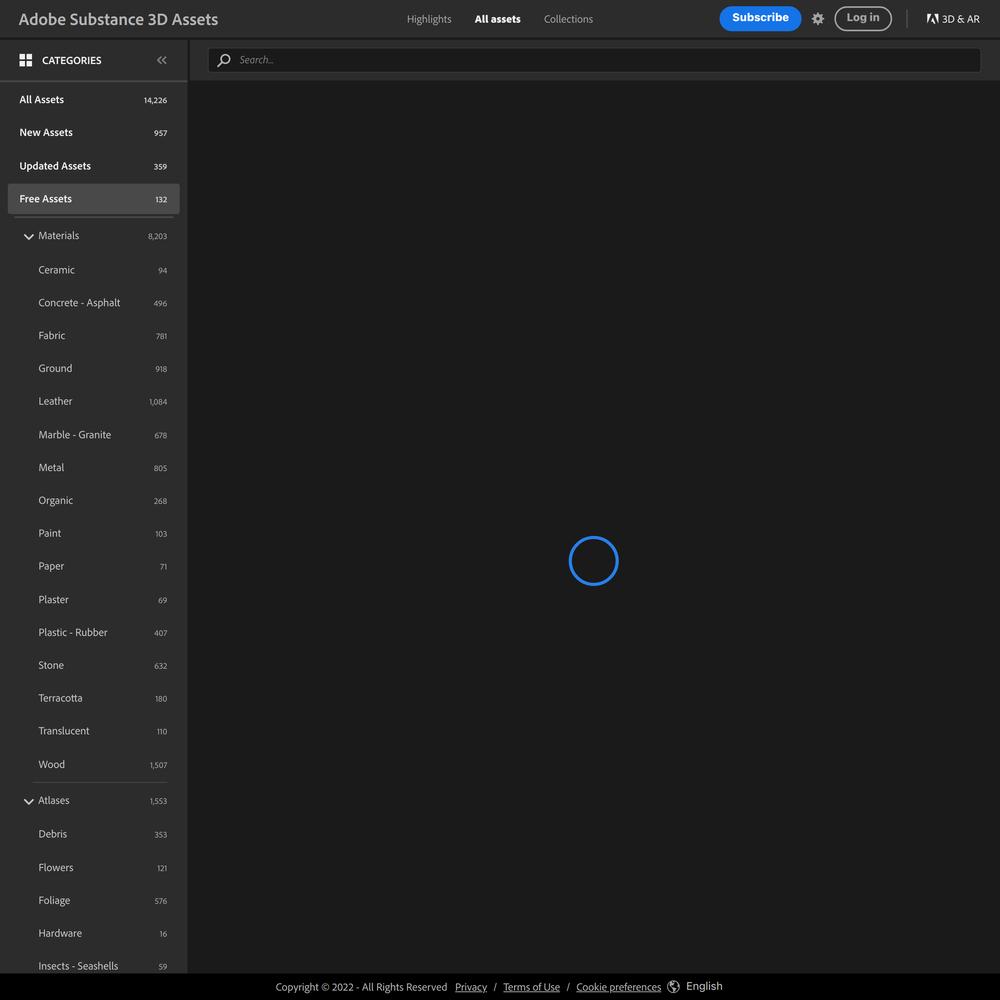Image resolution: width=1000 pixels, height=1000 pixels.
Task: Open settings gear in header
Action: click(818, 19)
